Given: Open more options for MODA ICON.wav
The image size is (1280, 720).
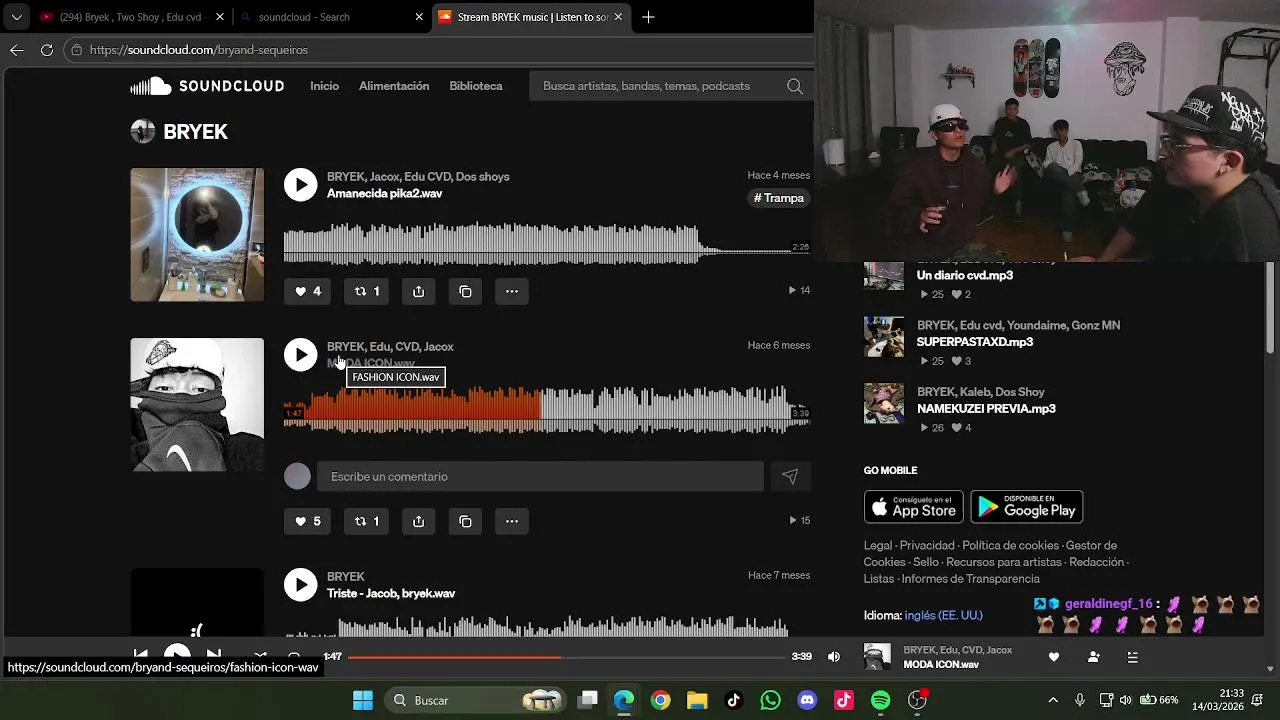Looking at the screenshot, I should click(512, 521).
